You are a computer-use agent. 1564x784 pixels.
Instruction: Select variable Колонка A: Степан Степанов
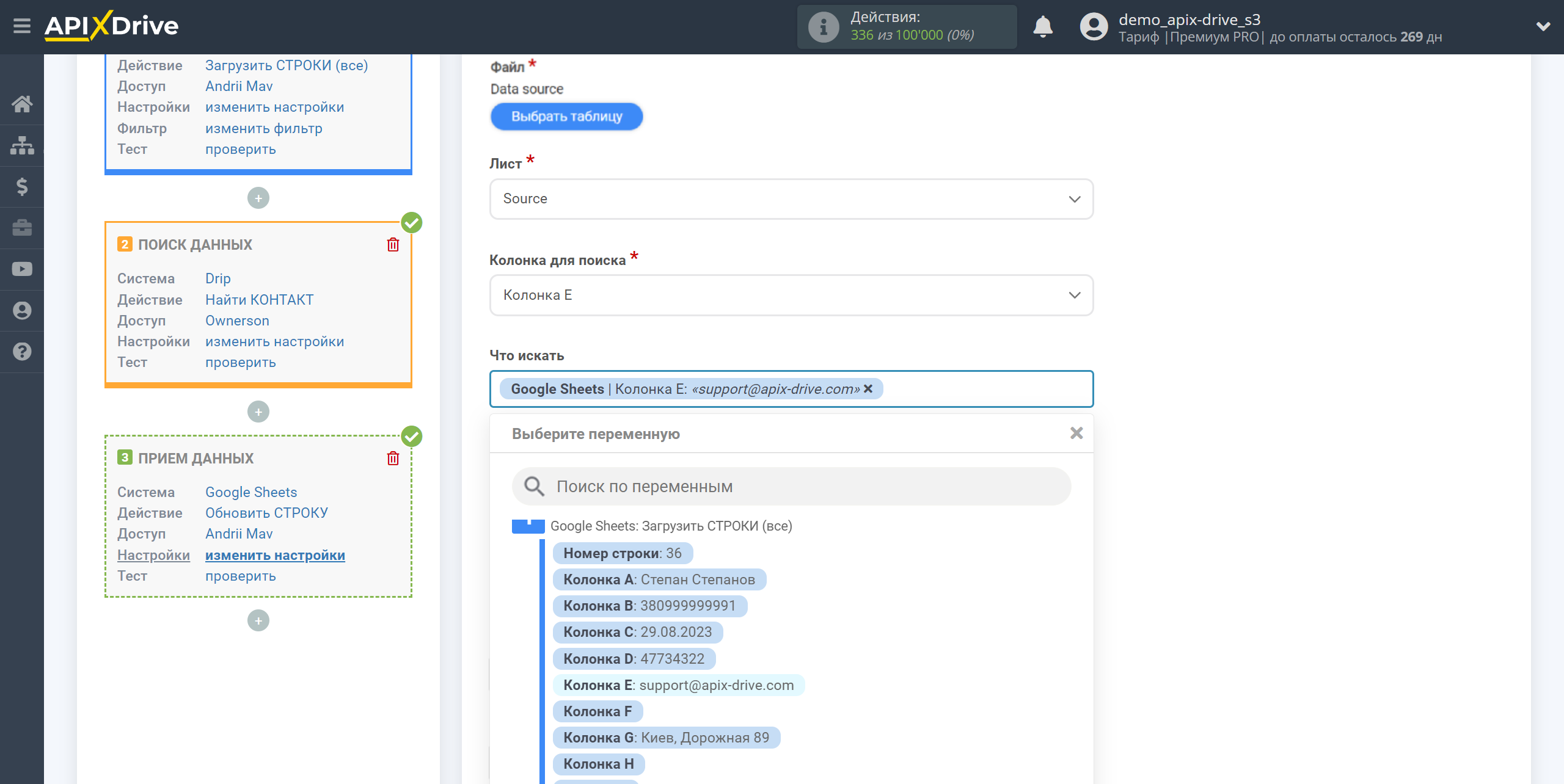[659, 579]
